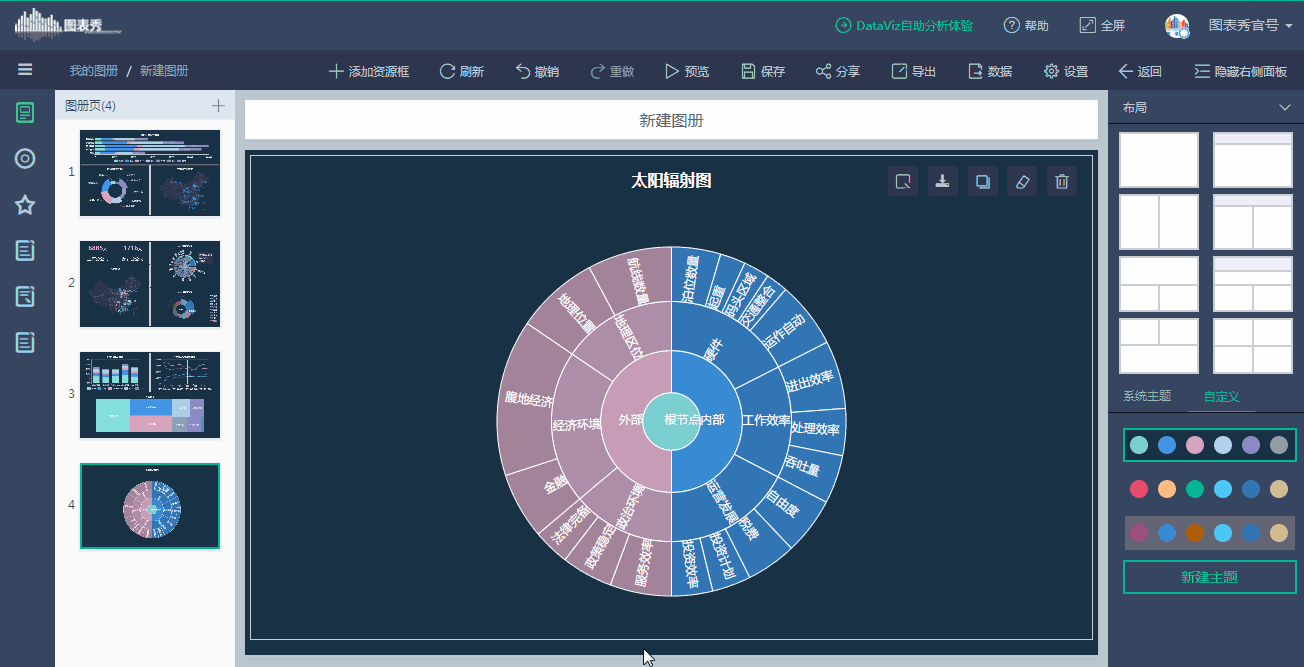Add a new album page with plus icon

(218, 105)
